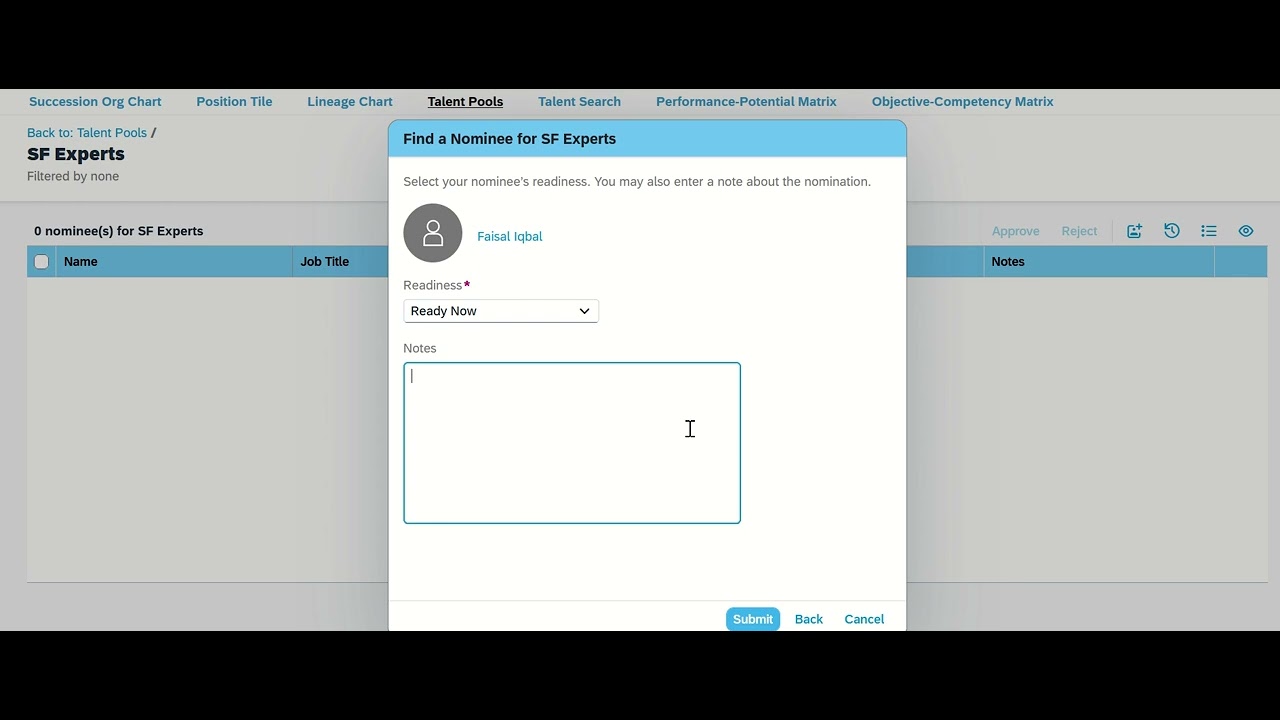The image size is (1280, 720).
Task: Toggle the eye display options icon
Action: click(1246, 231)
